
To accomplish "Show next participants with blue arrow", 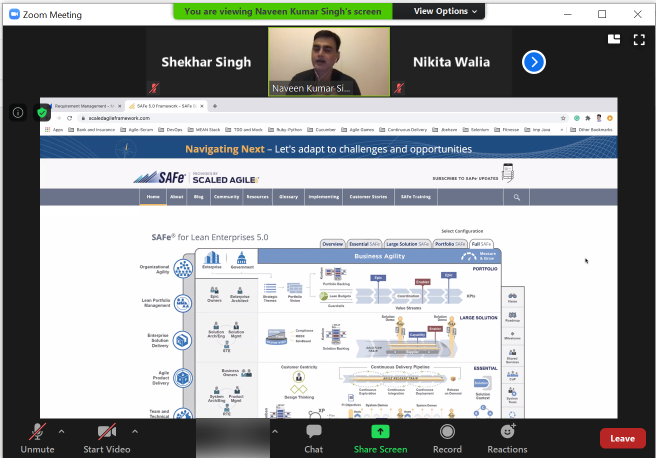I will pyautogui.click(x=534, y=62).
